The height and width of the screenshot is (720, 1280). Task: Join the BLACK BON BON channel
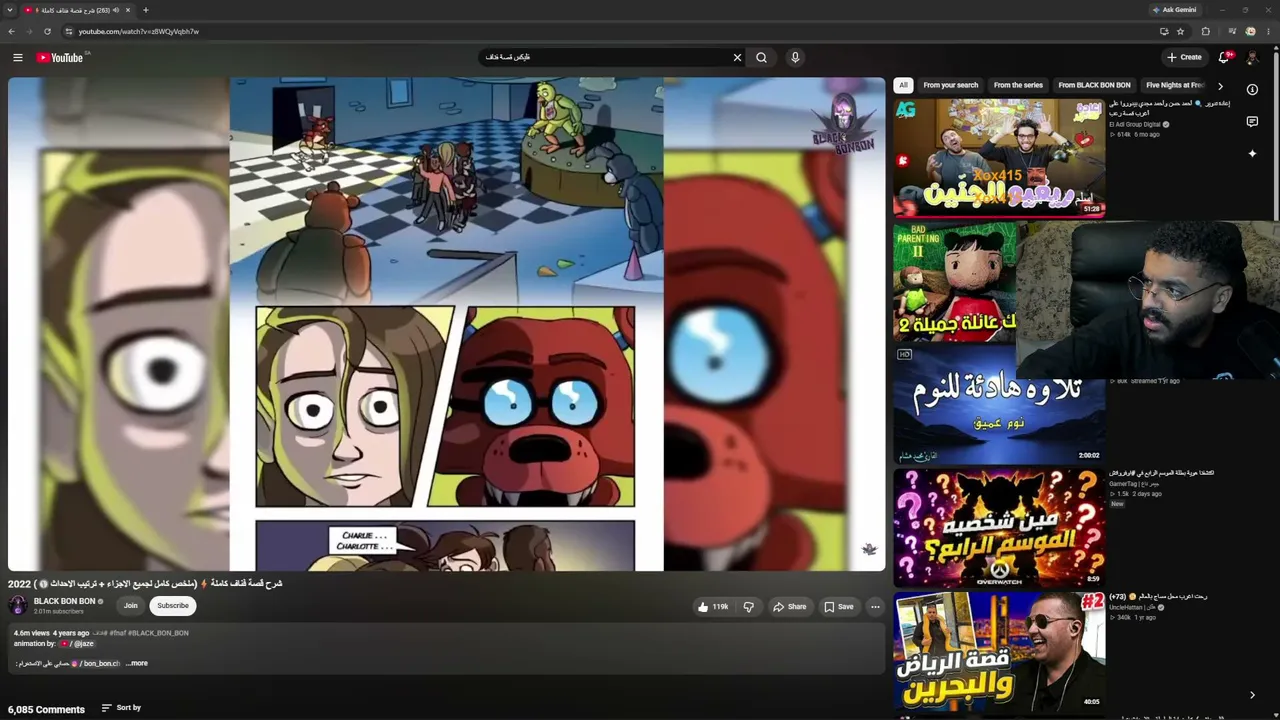pos(130,605)
